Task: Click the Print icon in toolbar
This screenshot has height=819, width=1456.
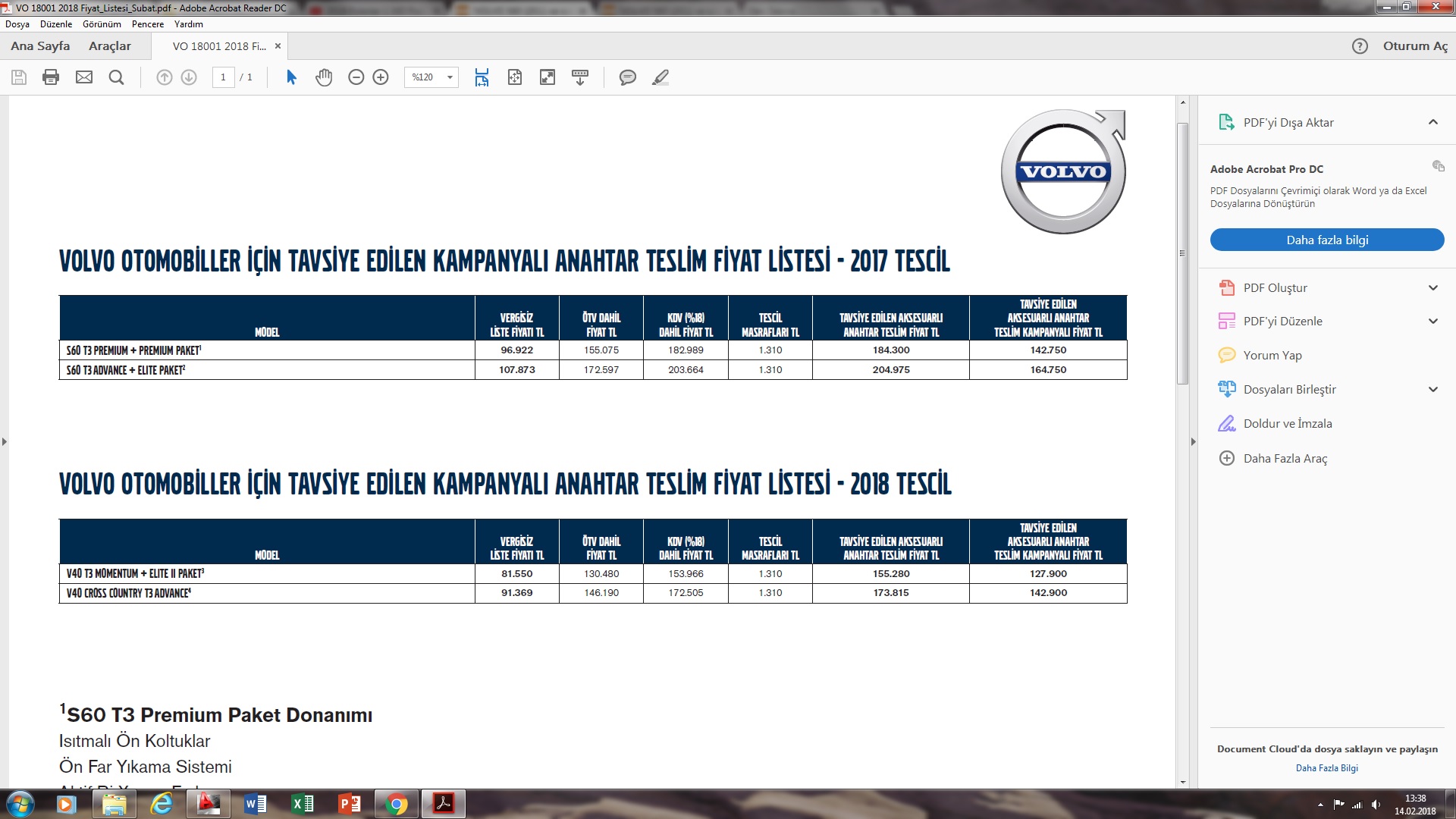Action: click(x=51, y=77)
